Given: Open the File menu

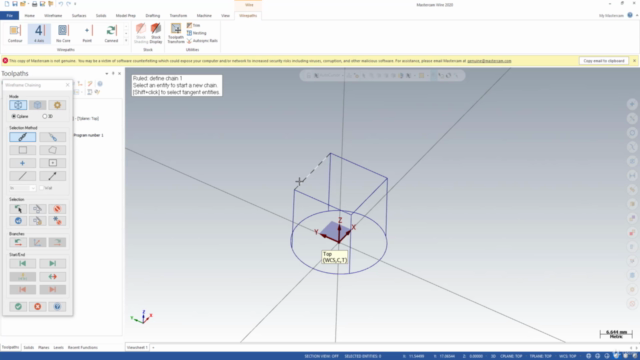Looking at the screenshot, I should click(x=9, y=16).
